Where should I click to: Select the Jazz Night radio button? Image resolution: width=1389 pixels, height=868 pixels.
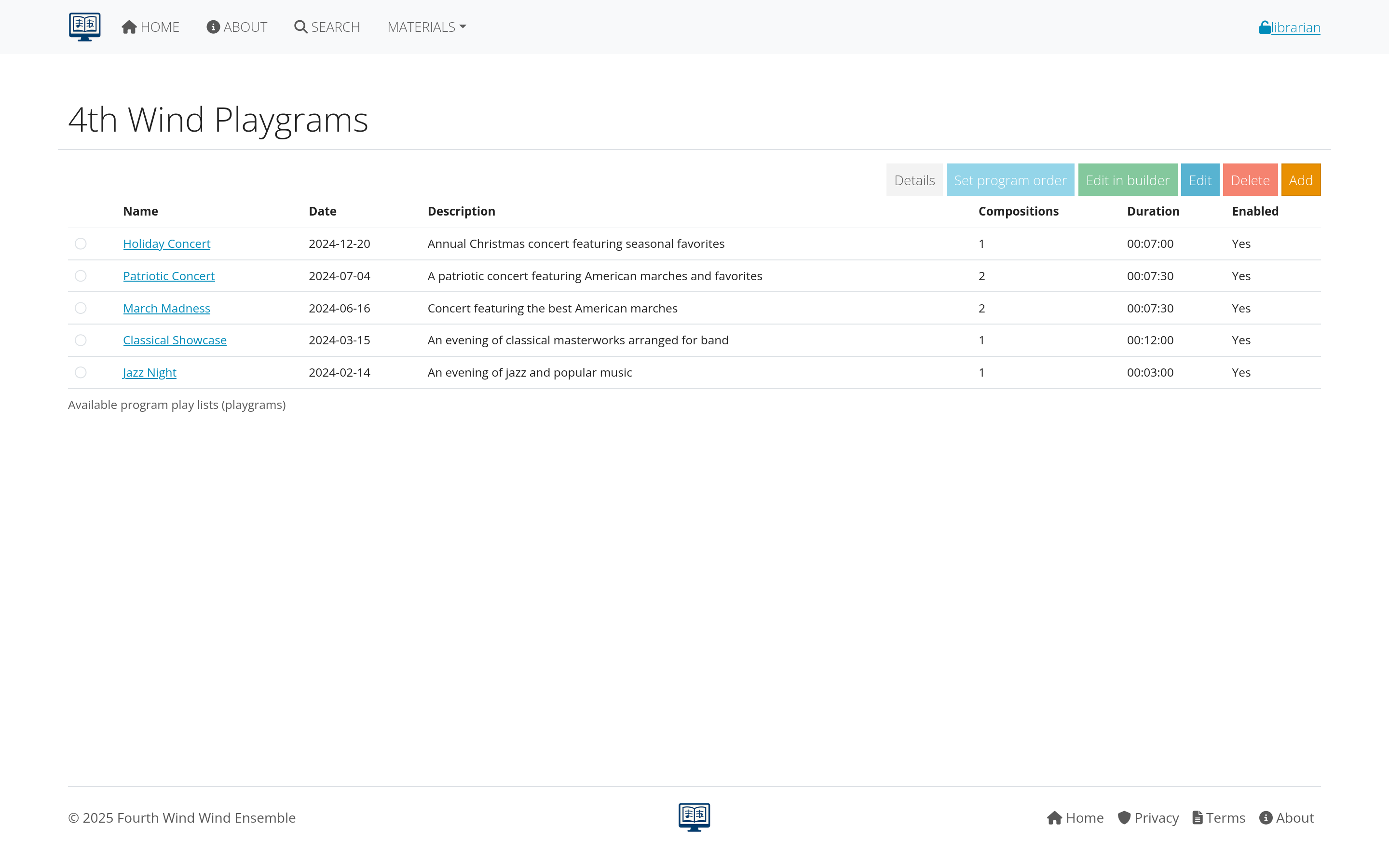81,372
